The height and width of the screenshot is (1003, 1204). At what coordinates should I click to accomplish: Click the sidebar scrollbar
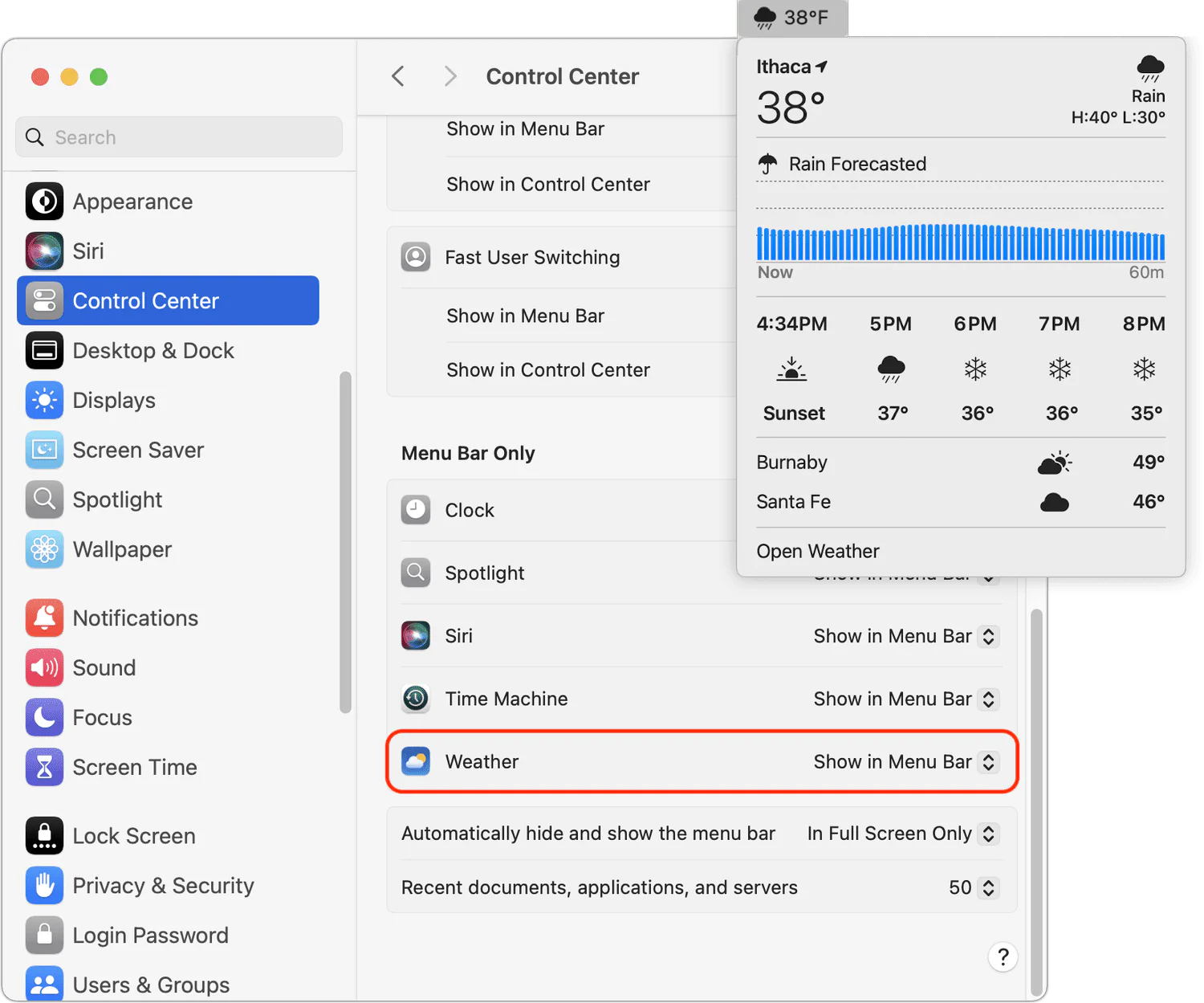[346, 542]
